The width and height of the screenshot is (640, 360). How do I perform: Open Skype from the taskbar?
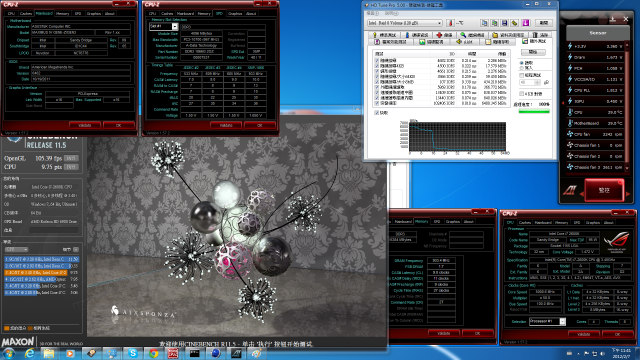click(133, 353)
